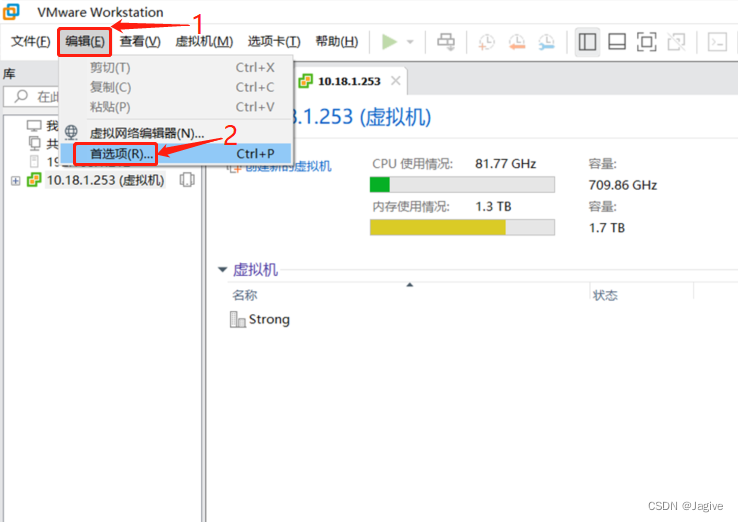Viewport: 738px width, 522px height.
Task: Click the shared VMs icon in library
Action: tap(34, 144)
